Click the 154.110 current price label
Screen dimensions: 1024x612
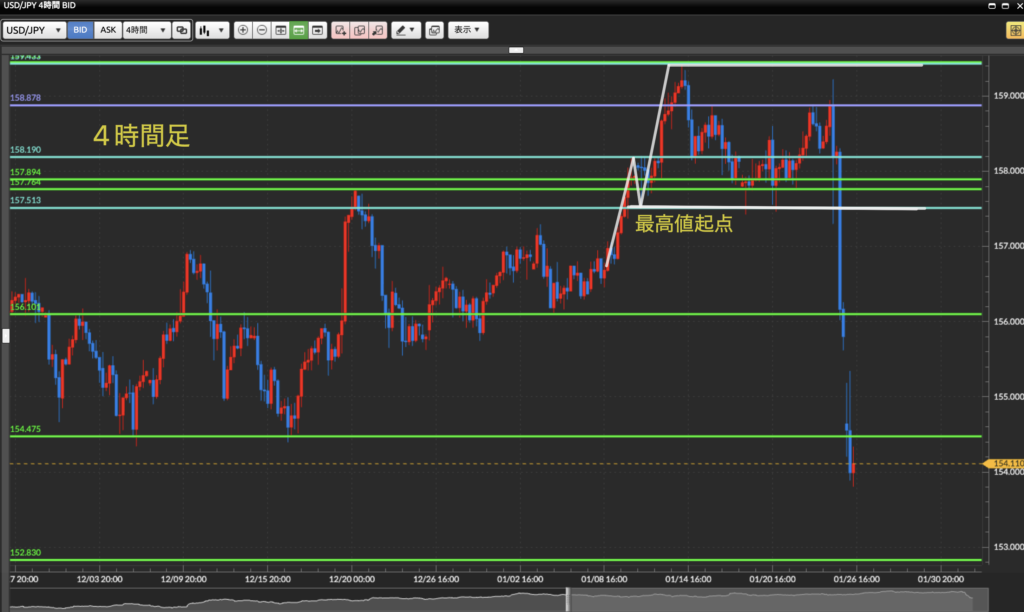[x=1004, y=464]
